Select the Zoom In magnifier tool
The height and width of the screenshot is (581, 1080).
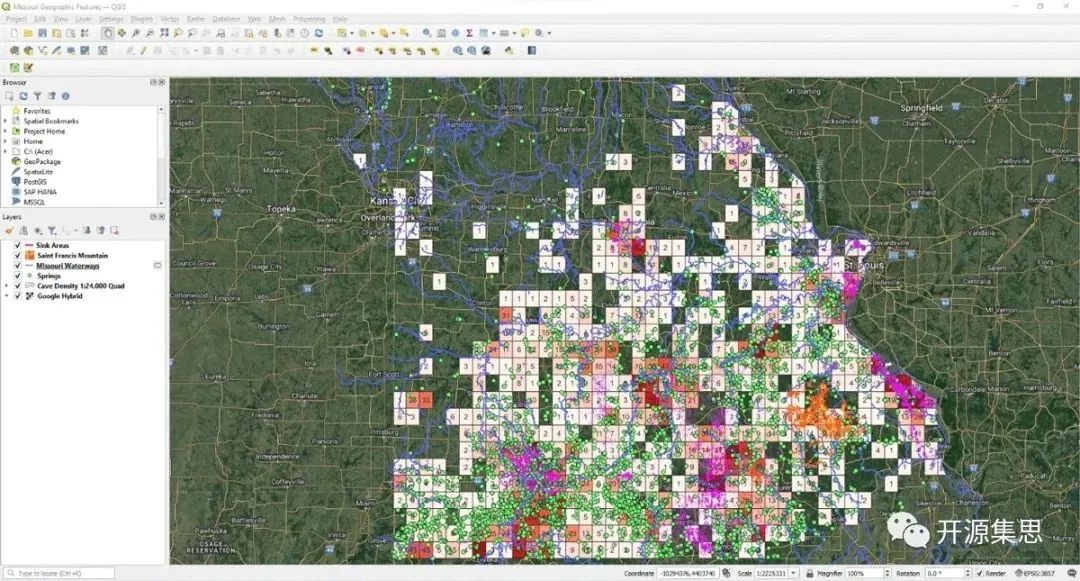click(x=136, y=33)
